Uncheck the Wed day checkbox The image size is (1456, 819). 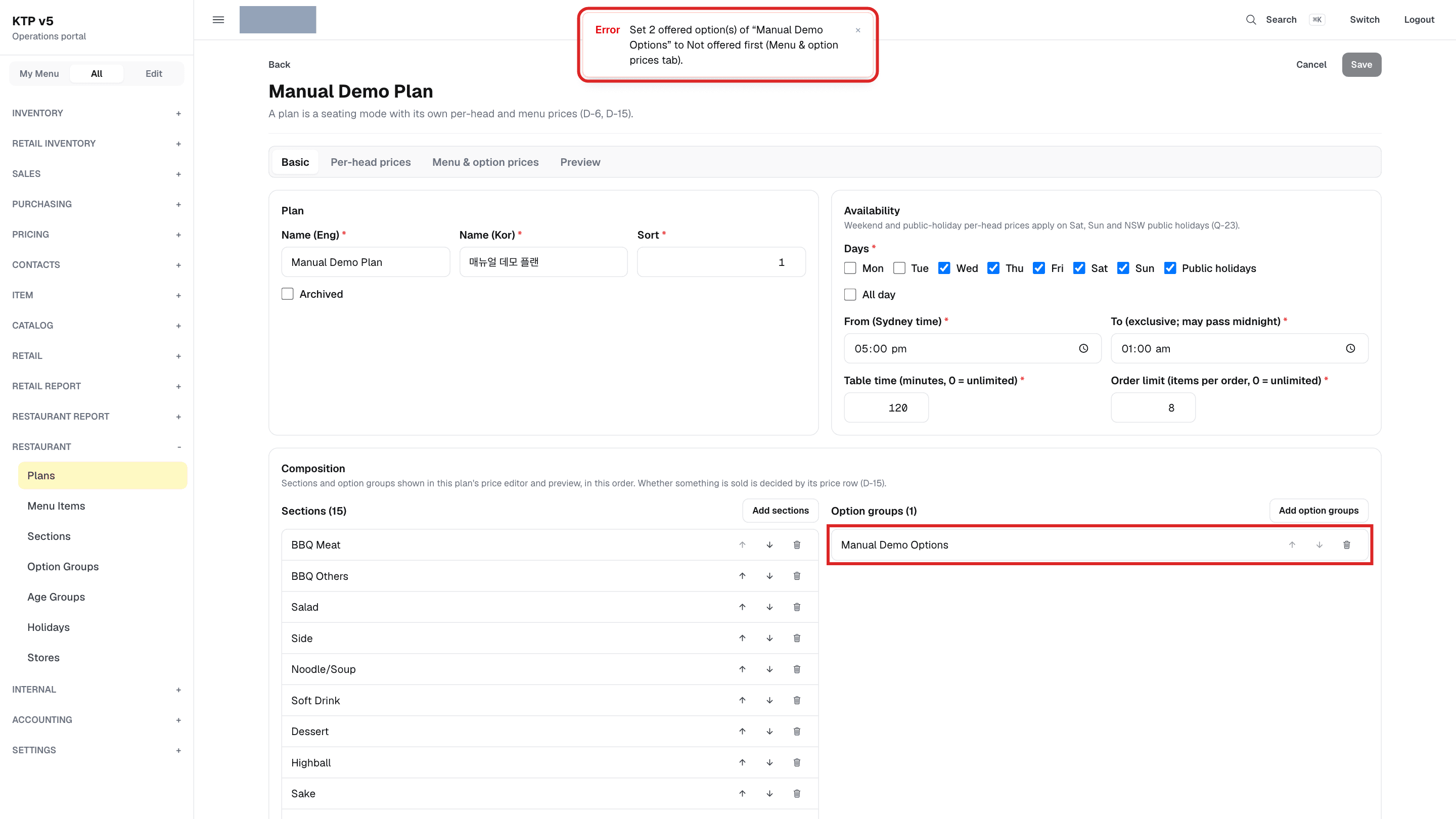tap(944, 268)
